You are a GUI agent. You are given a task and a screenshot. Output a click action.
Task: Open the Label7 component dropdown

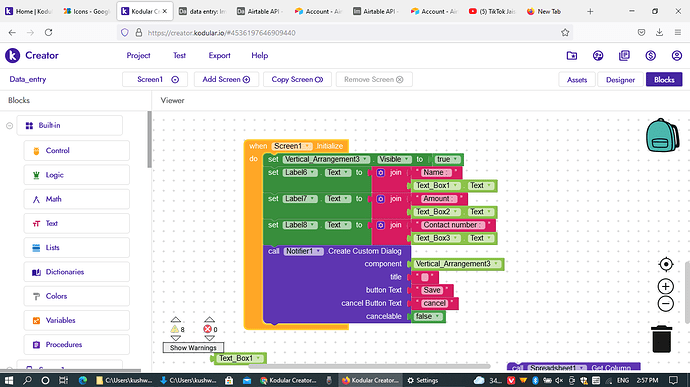pyautogui.click(x=300, y=199)
